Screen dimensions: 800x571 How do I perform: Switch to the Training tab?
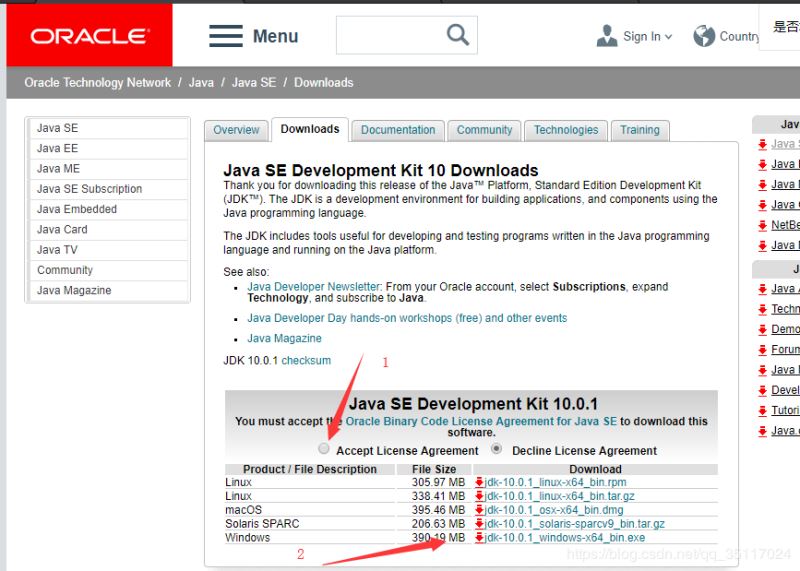(x=640, y=130)
